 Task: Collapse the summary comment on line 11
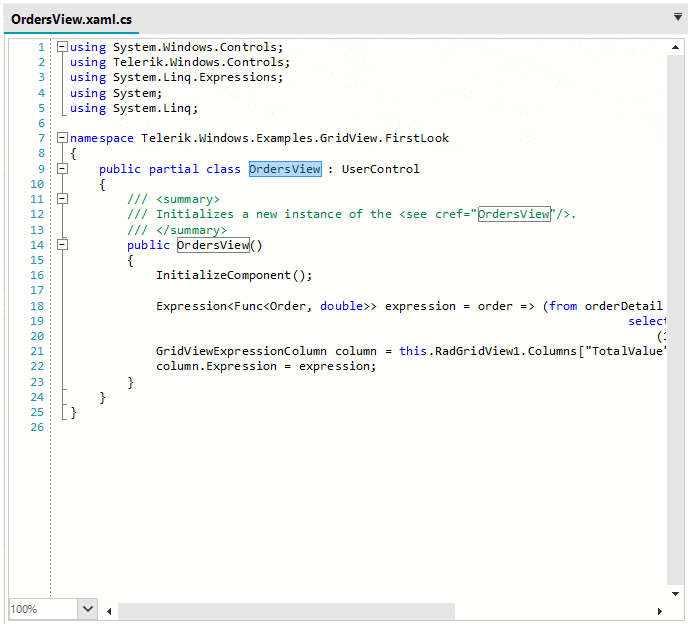(x=63, y=199)
